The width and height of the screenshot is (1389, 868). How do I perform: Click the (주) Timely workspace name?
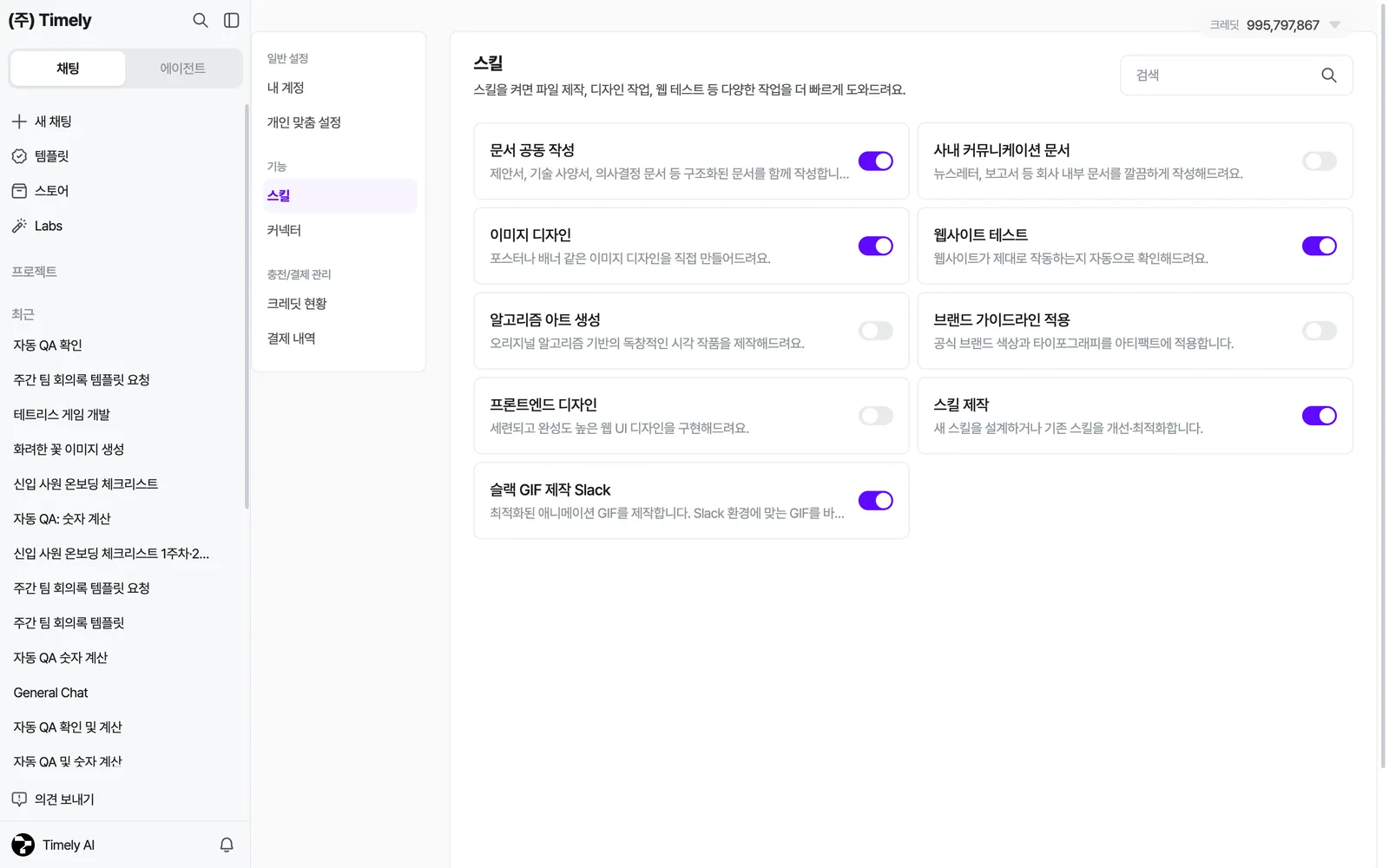(x=49, y=20)
